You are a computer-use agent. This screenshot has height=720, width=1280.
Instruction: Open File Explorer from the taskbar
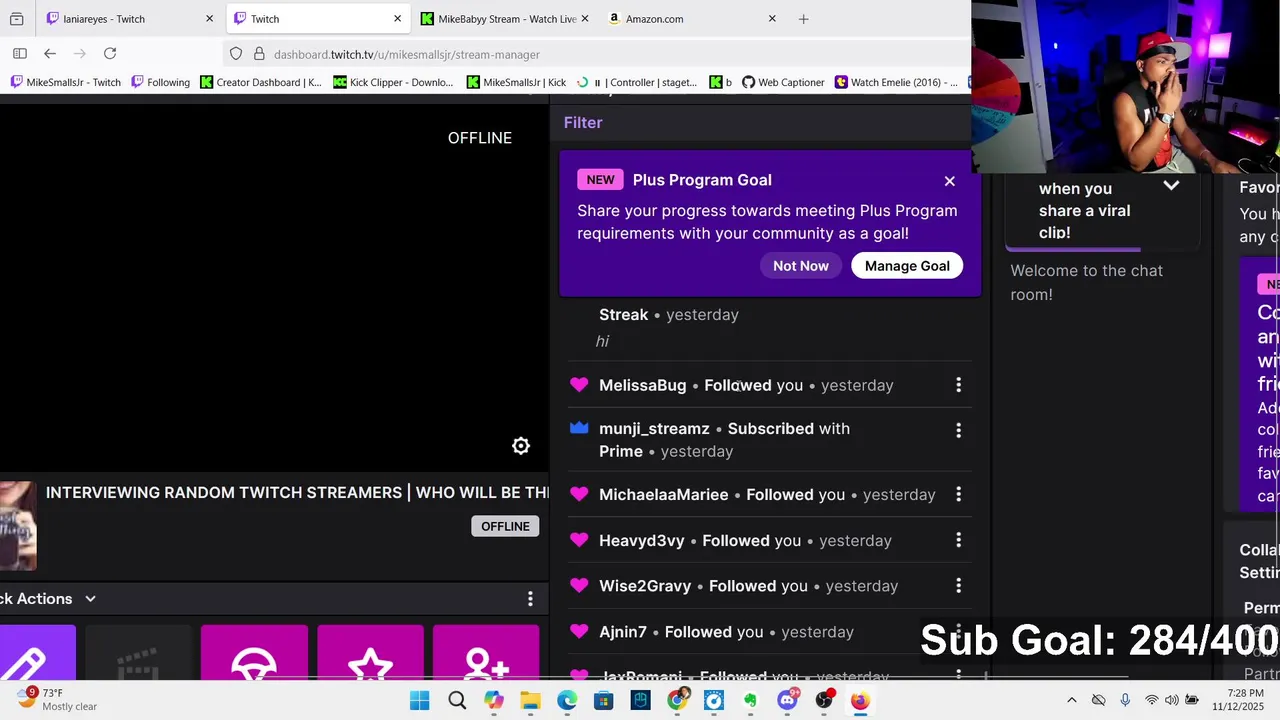coord(530,700)
